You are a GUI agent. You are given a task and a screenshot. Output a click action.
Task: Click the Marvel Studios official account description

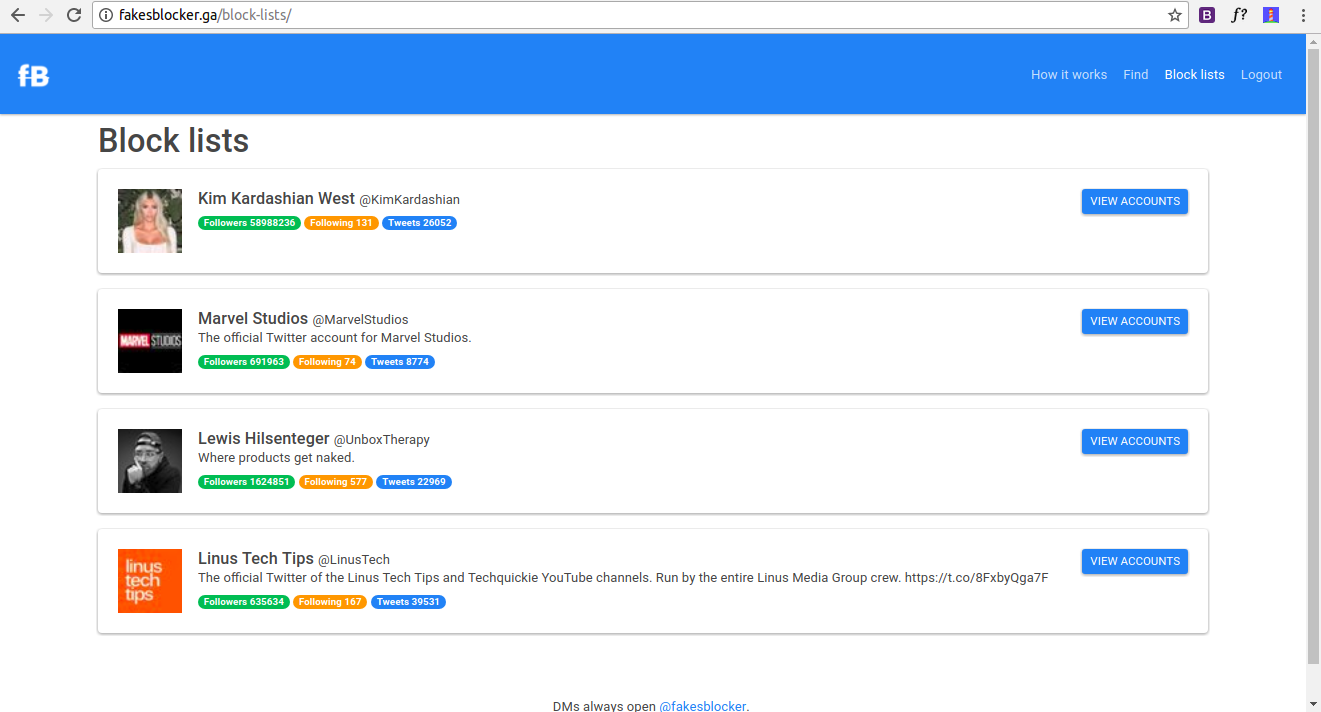[x=334, y=338]
